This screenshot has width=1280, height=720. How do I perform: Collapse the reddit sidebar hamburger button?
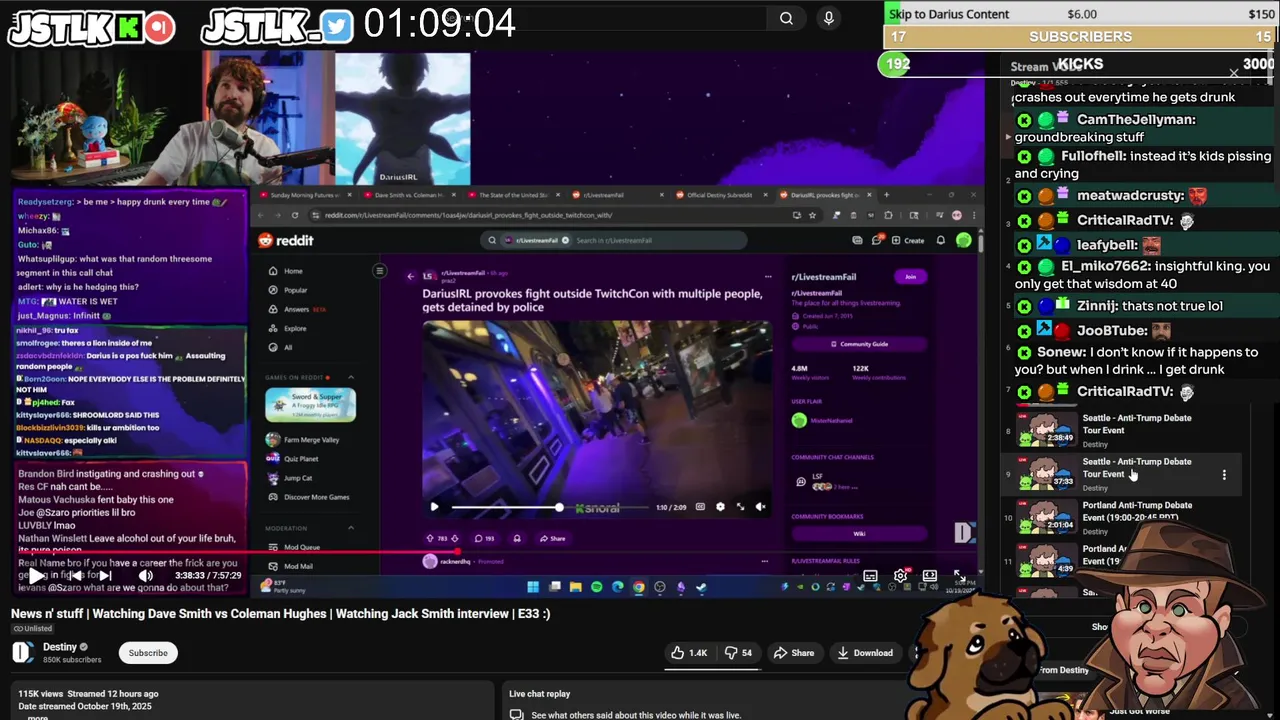point(379,271)
